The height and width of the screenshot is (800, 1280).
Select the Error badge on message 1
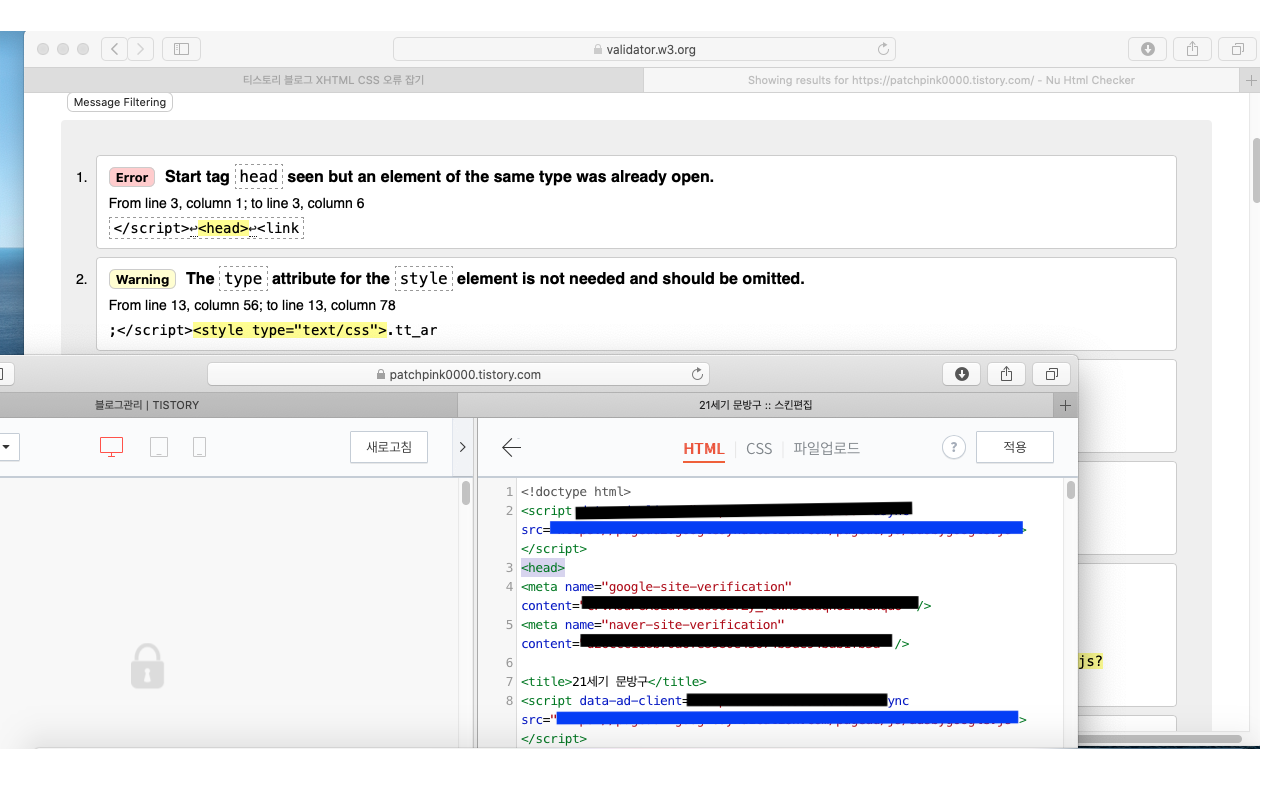(132, 177)
